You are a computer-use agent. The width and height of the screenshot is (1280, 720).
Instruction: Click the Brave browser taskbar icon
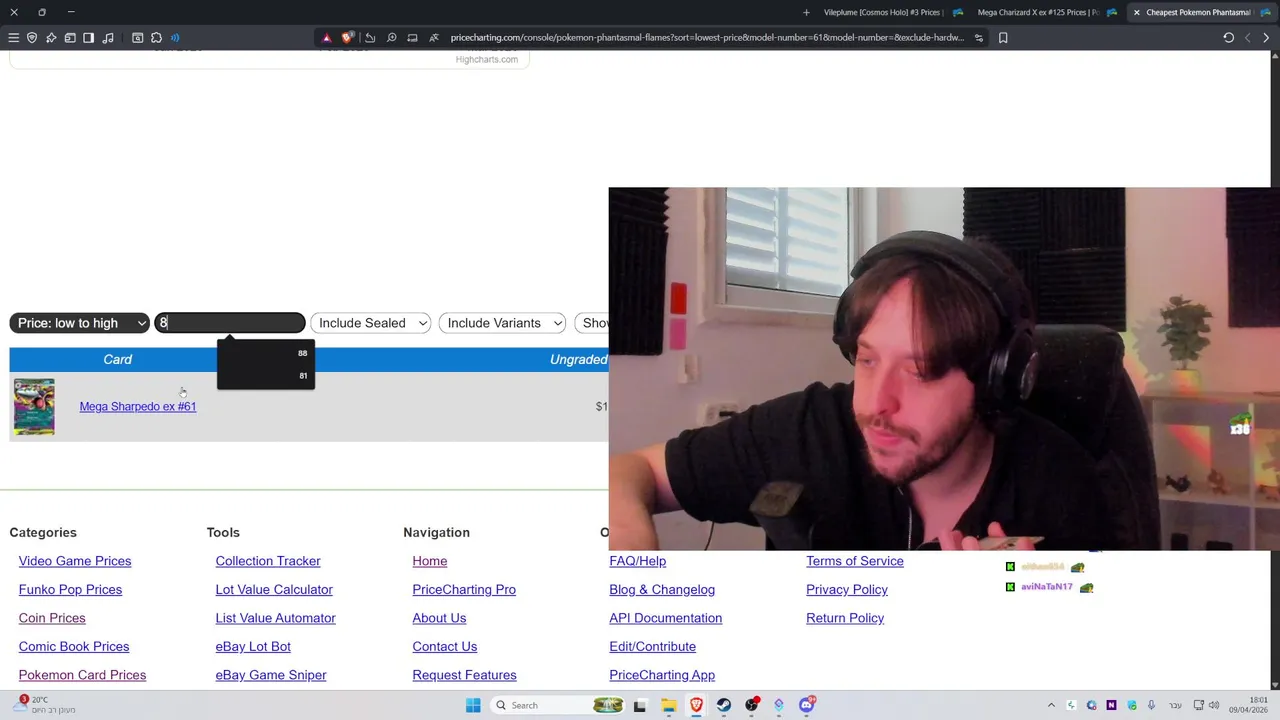point(696,705)
